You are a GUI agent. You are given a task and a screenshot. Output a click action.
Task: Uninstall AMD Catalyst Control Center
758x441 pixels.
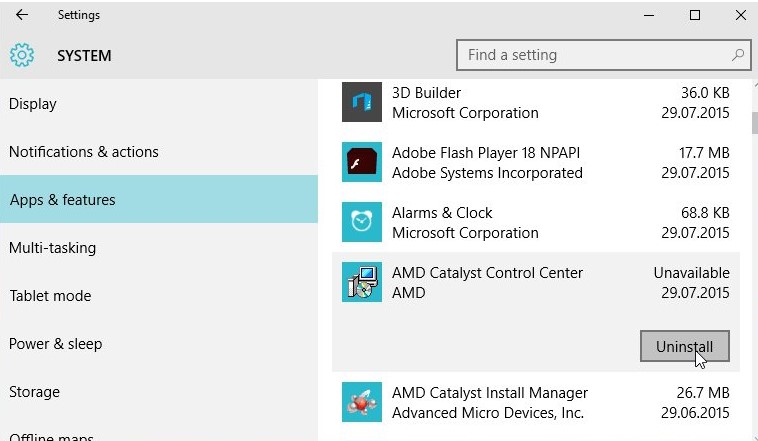coord(685,346)
